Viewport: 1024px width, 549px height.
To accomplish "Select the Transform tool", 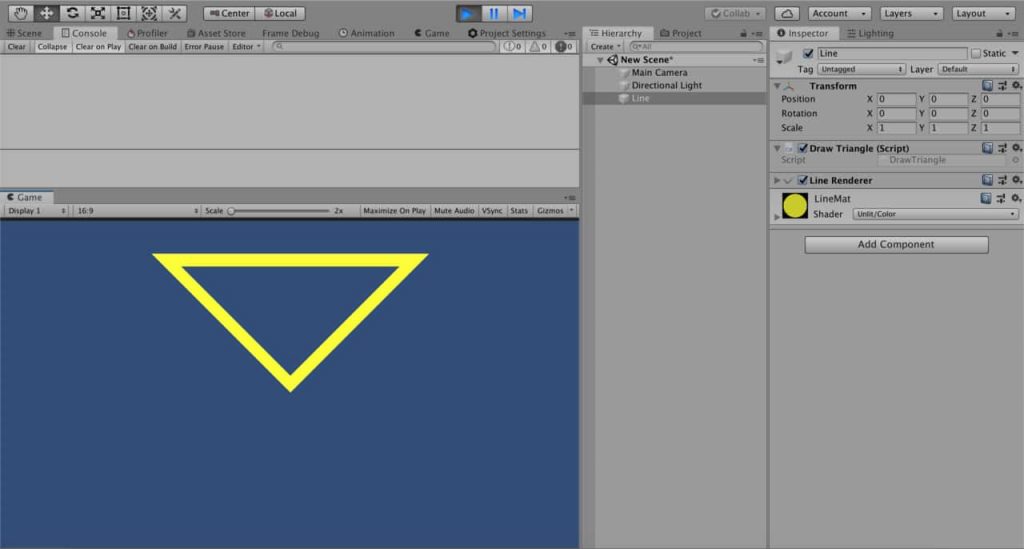I will (149, 13).
